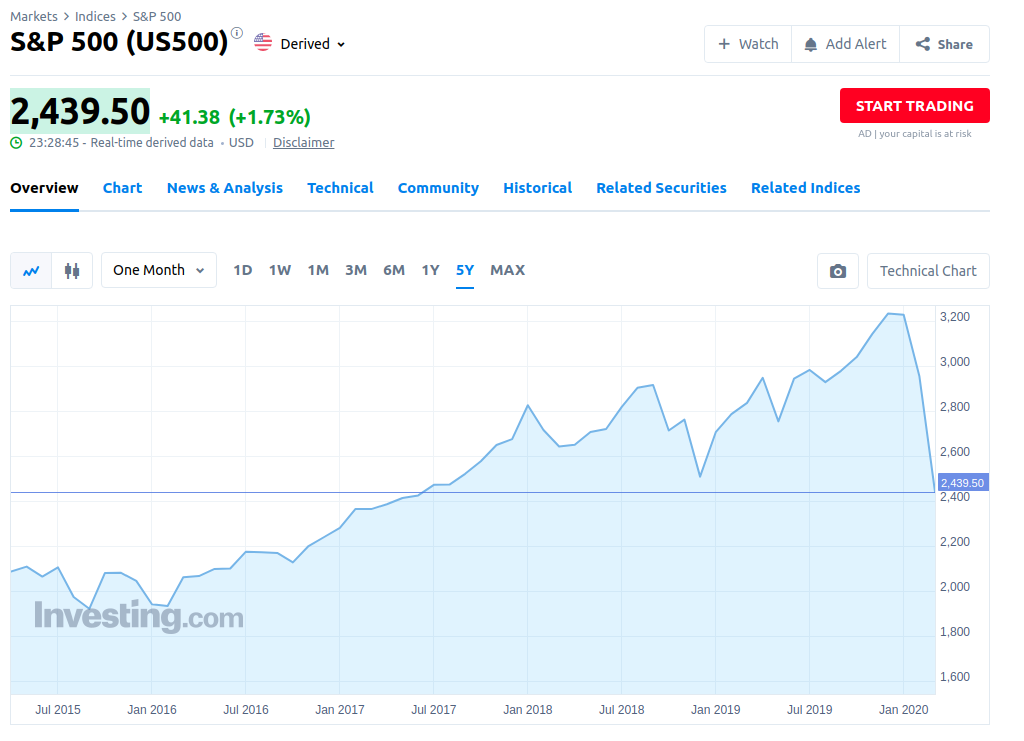1024x741 pixels.
Task: Click the (+1.73%) percent change value
Action: click(x=270, y=118)
